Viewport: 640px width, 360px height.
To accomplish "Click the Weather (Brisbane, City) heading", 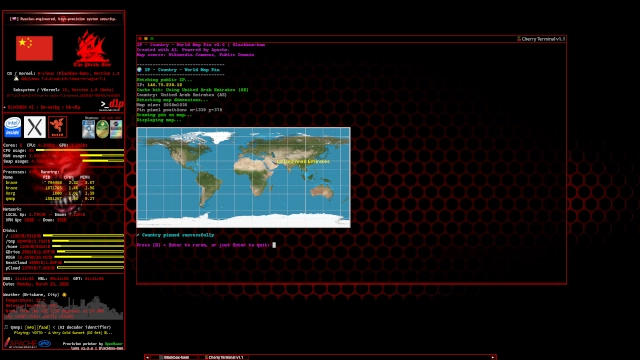I will pos(31,294).
